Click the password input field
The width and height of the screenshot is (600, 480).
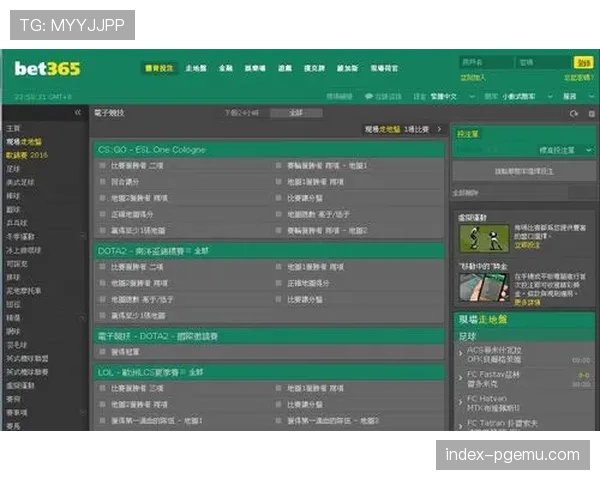[542, 62]
